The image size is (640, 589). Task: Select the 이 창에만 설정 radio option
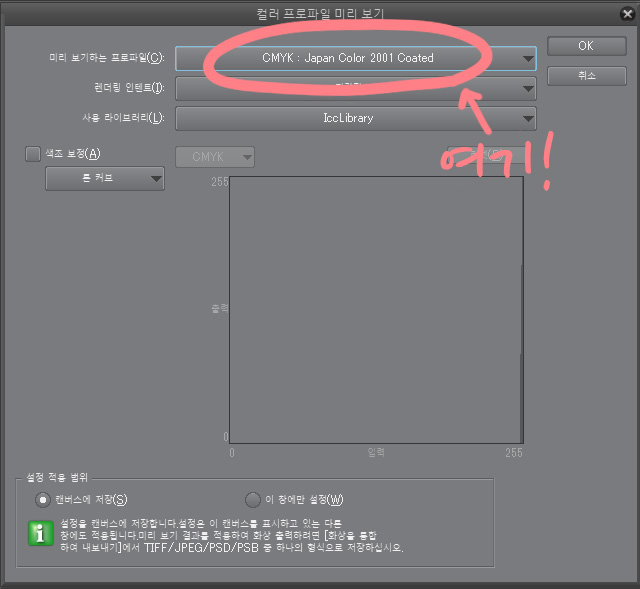[x=253, y=500]
